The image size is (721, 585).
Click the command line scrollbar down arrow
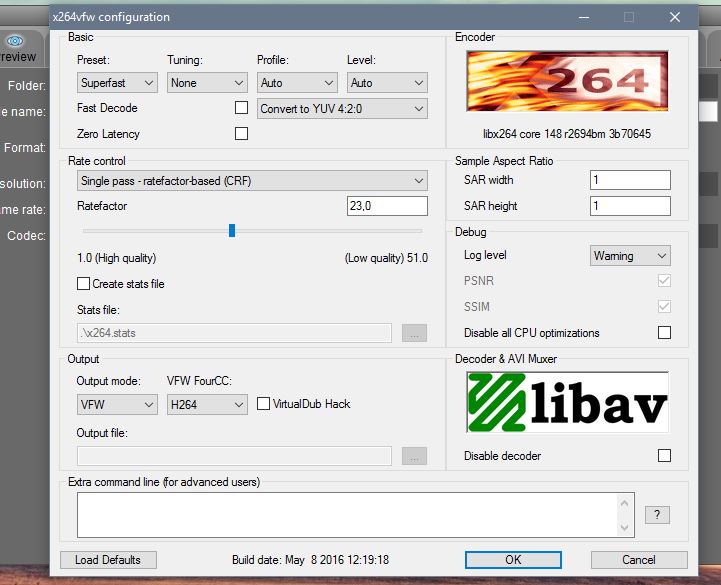[624, 527]
